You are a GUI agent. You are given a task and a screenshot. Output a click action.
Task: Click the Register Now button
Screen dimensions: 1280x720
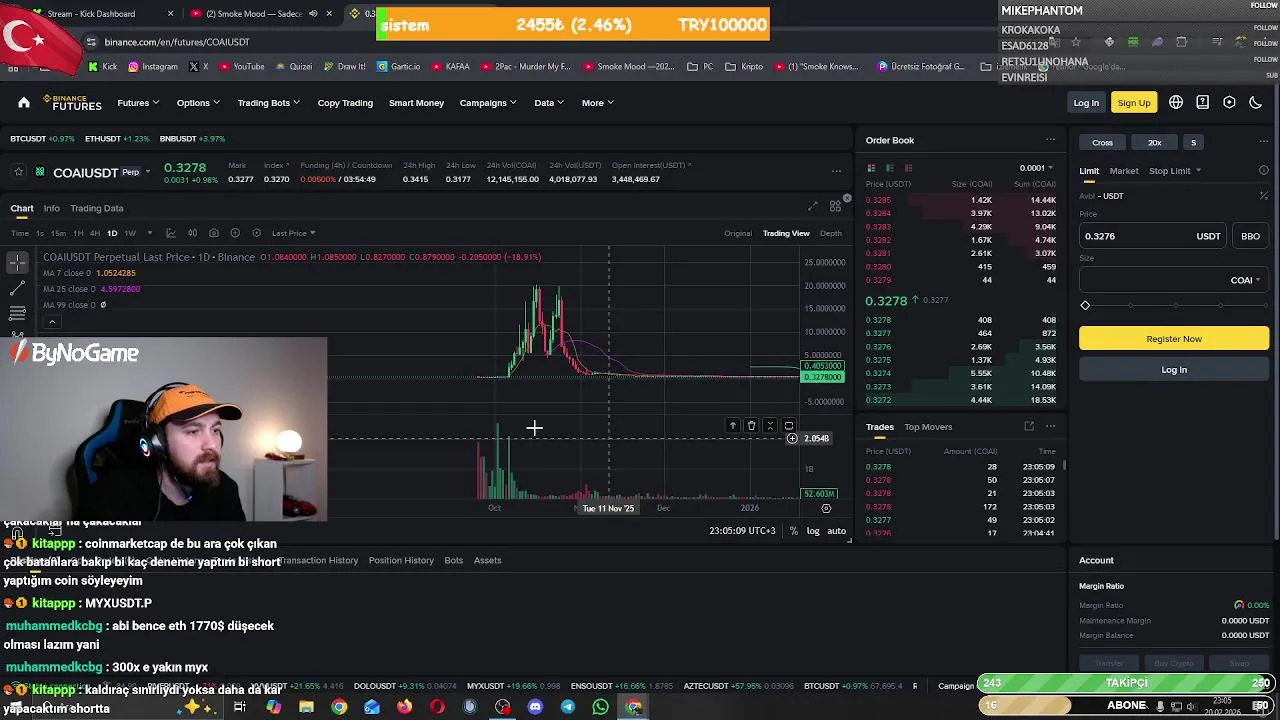[1174, 339]
